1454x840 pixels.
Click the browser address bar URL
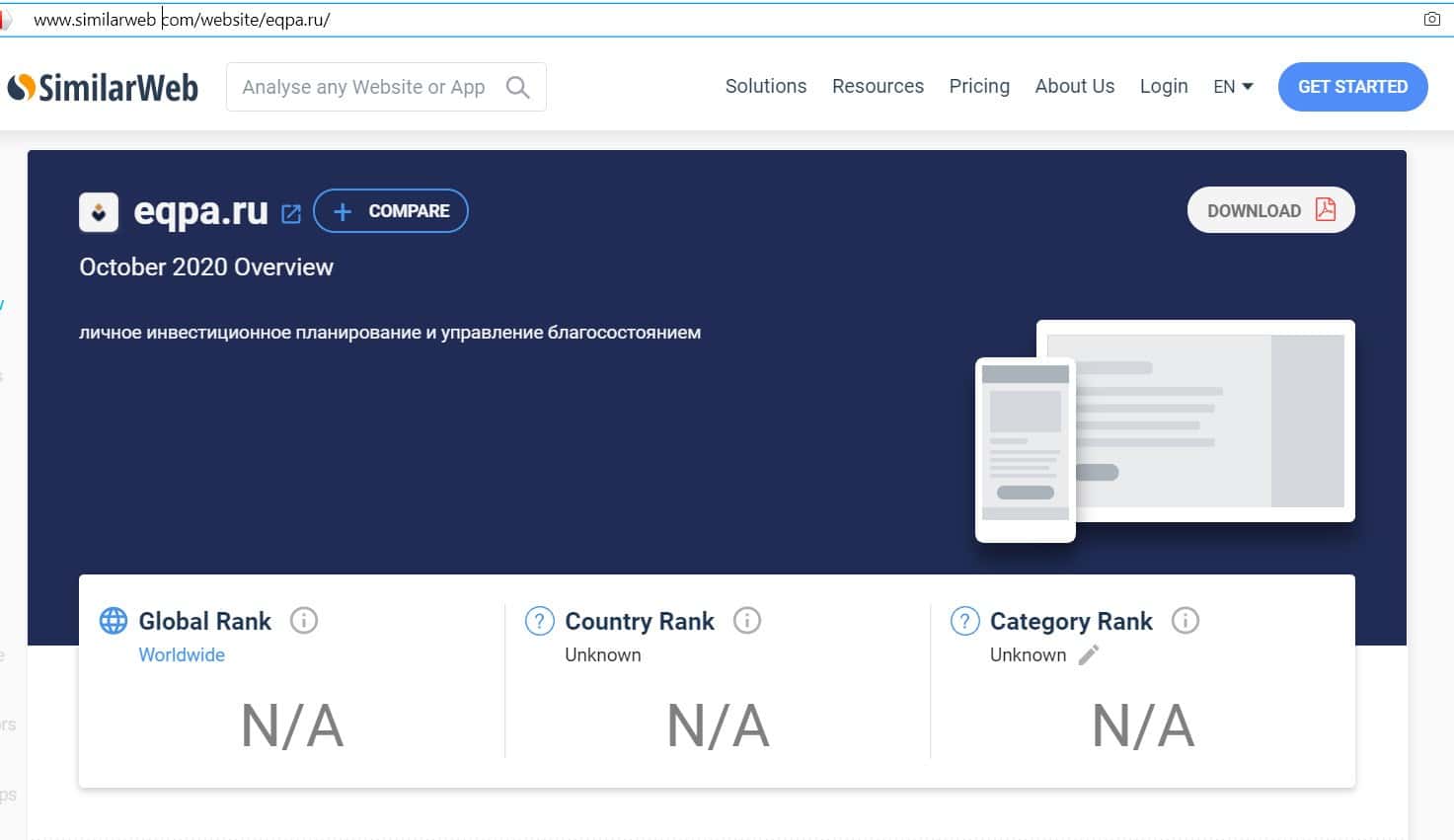pos(182,20)
